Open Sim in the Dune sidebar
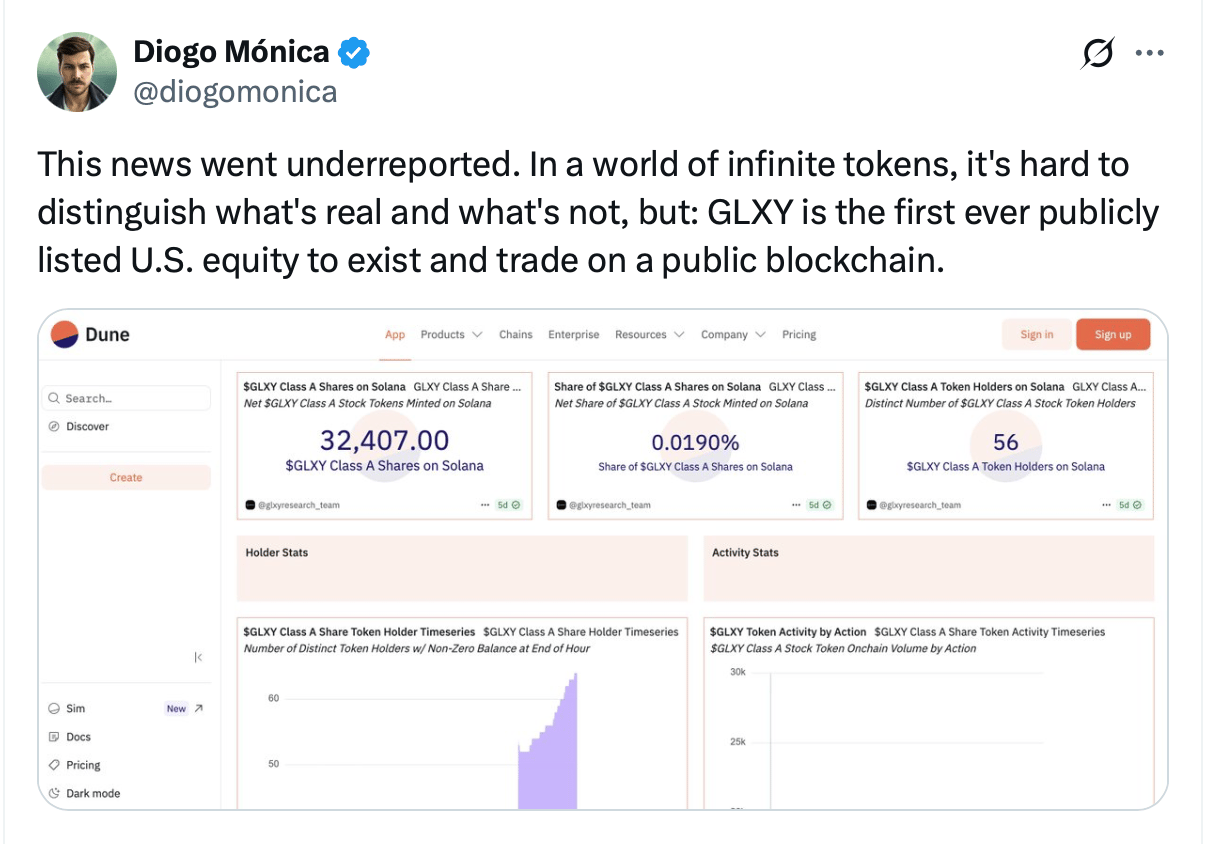This screenshot has width=1229, height=844. [76, 708]
